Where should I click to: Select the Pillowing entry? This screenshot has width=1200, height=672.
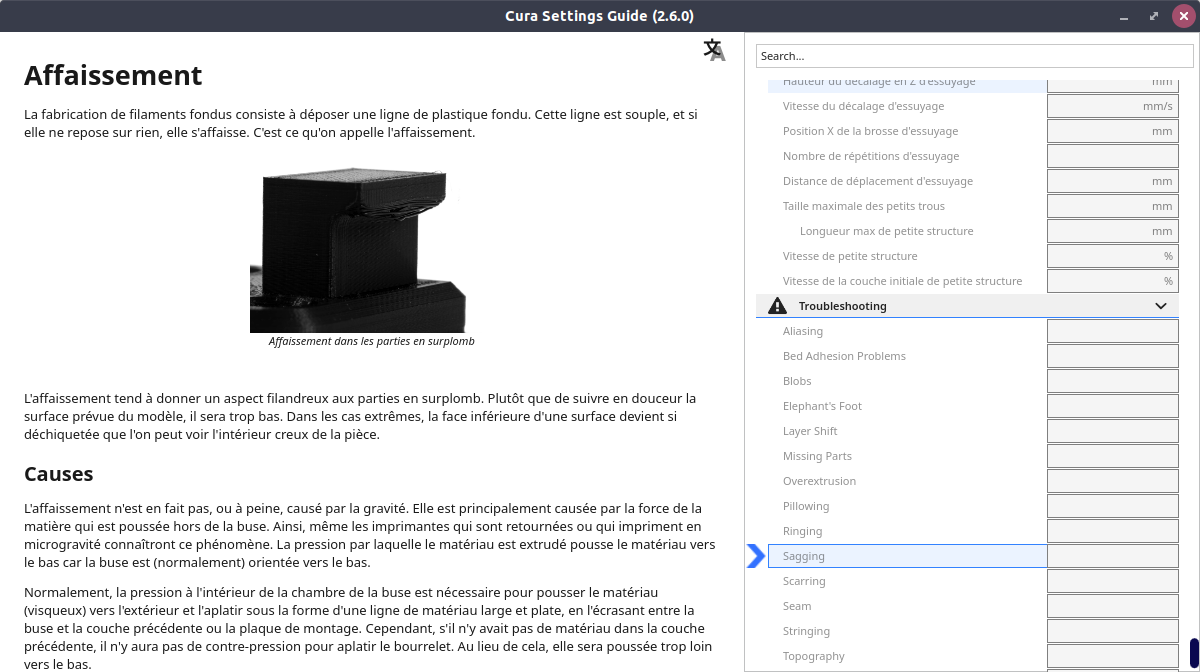pyautogui.click(x=806, y=506)
